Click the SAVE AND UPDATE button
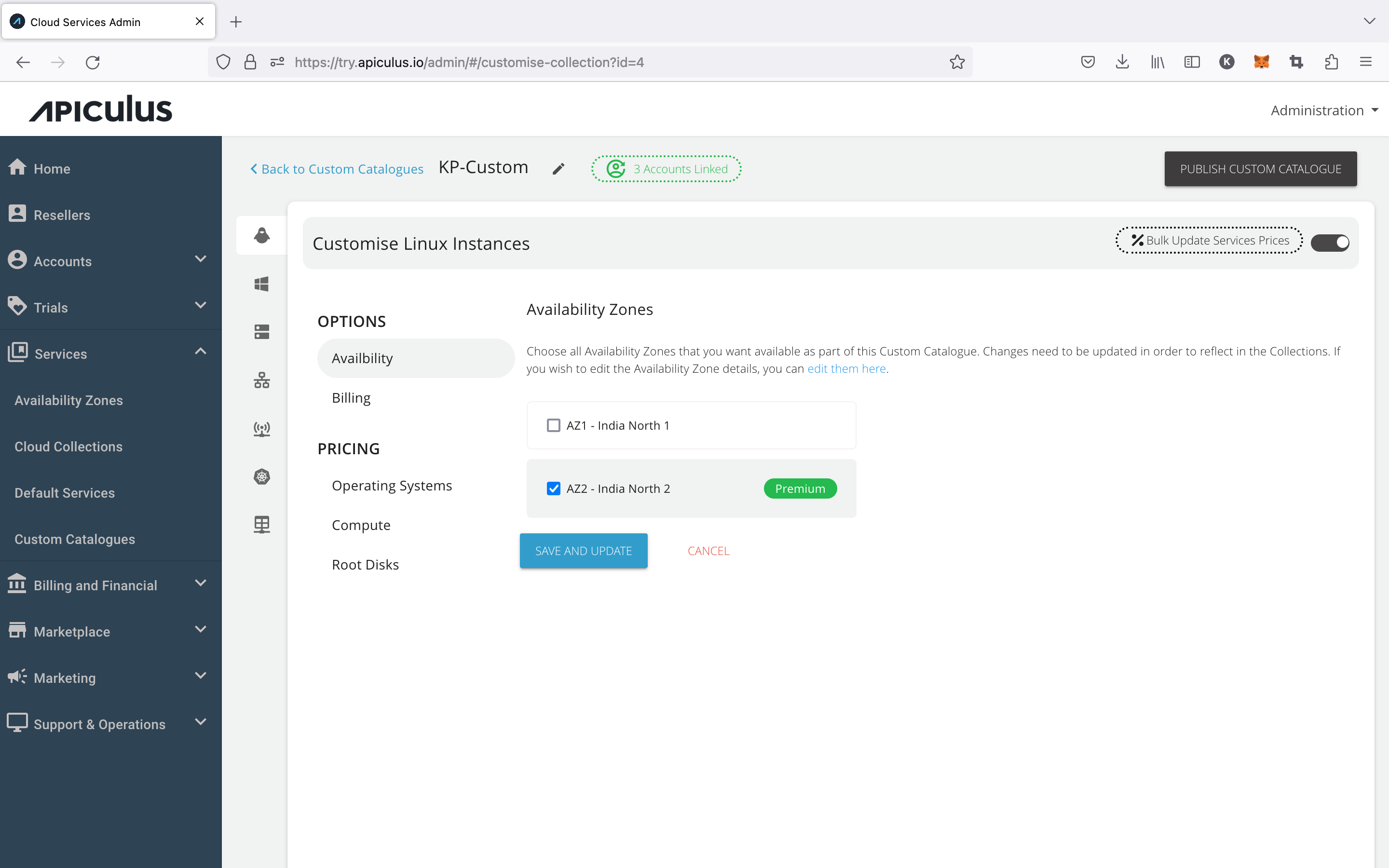The image size is (1389, 868). 583,550
